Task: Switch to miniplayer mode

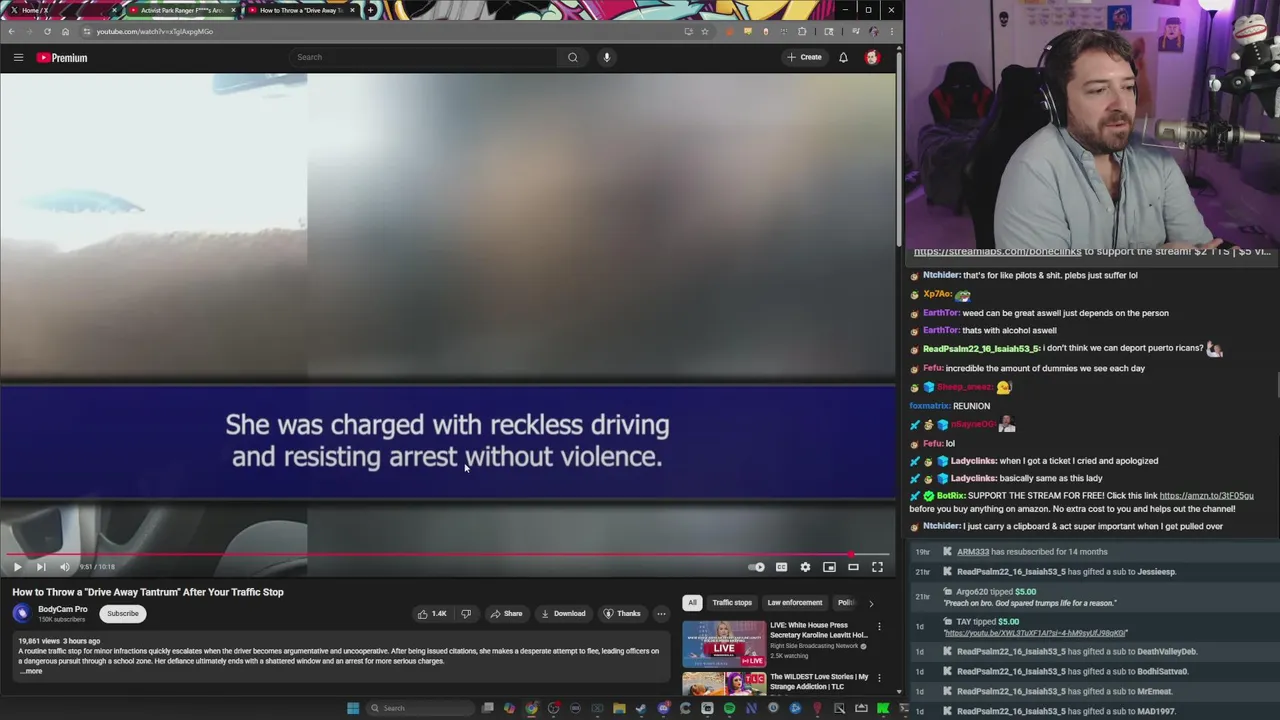Action: pyautogui.click(x=829, y=567)
